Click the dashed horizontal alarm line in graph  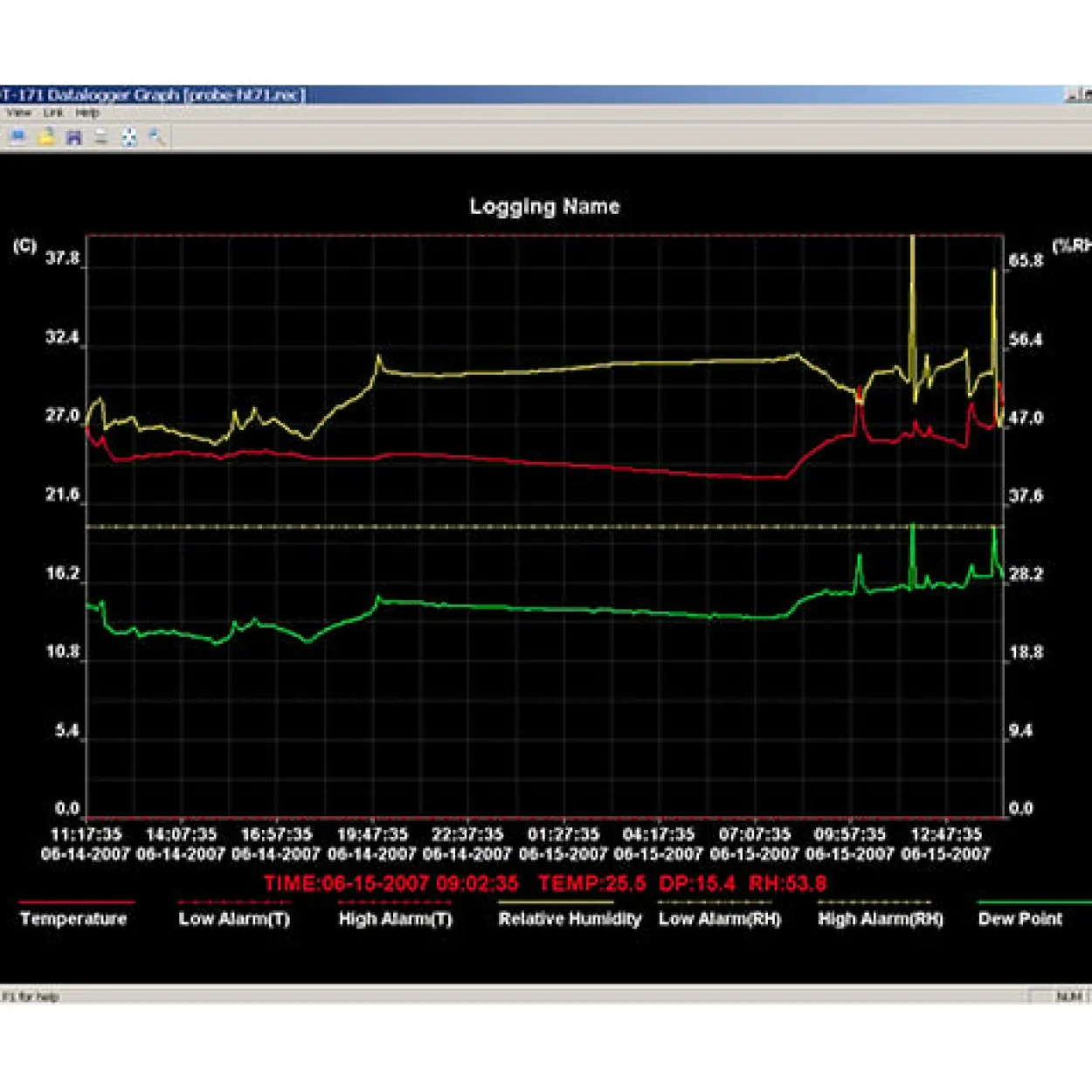click(x=544, y=527)
